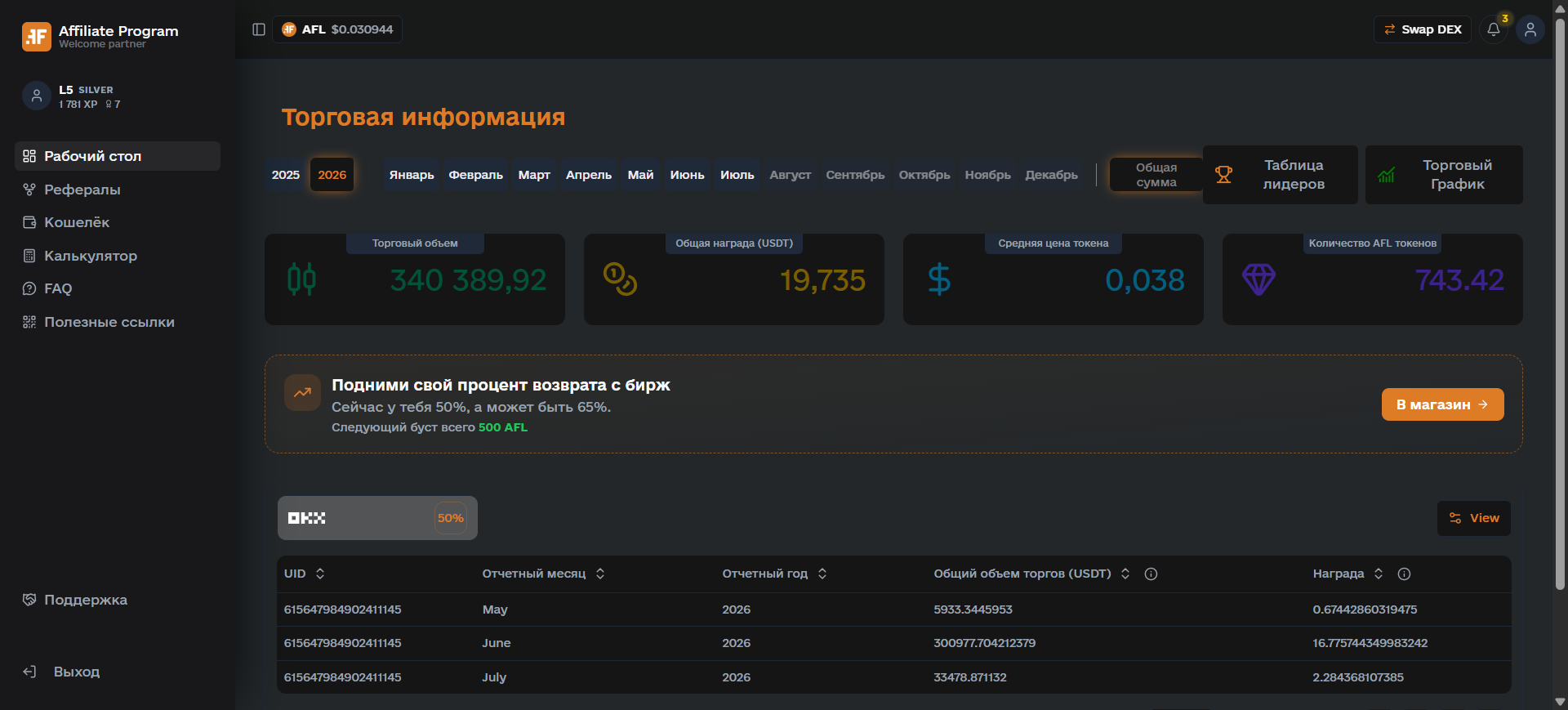This screenshot has width=1568, height=710.
Task: Click the scrollbar down arrow
Action: tap(1560, 702)
